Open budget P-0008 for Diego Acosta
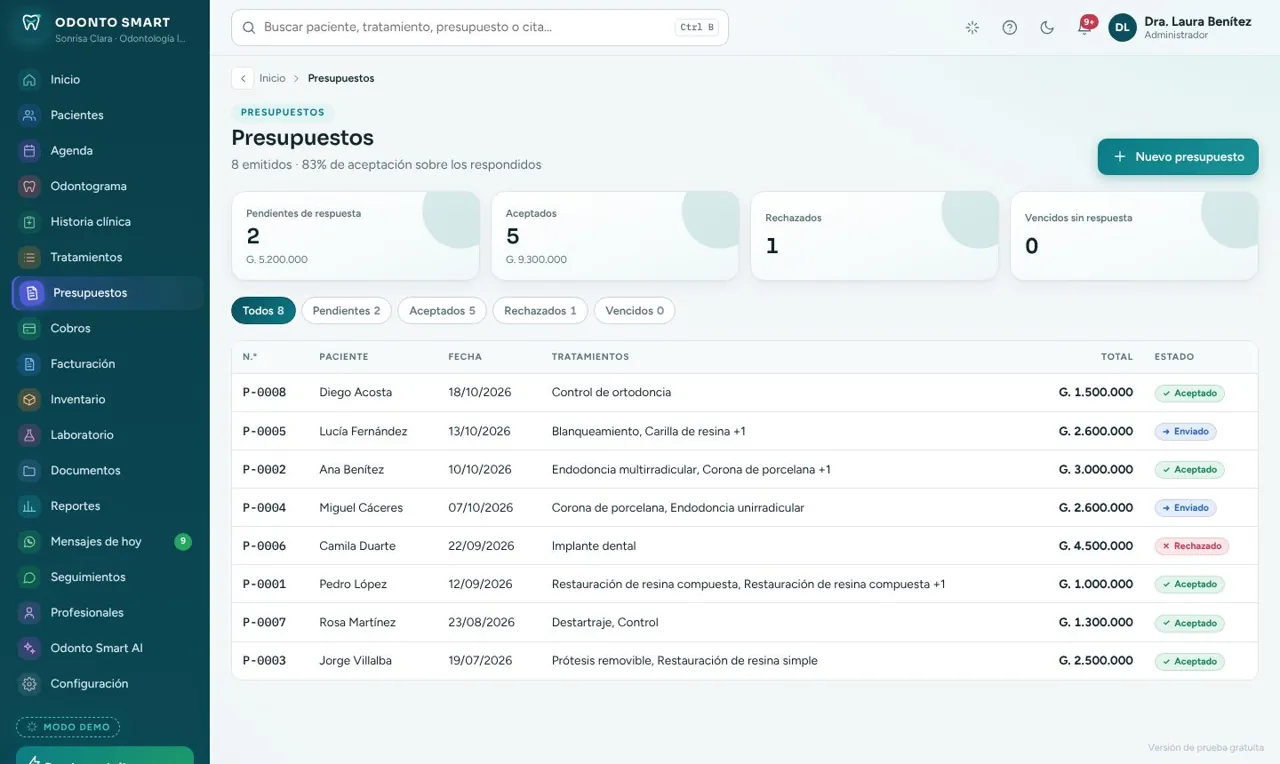This screenshot has width=1280, height=764. coord(744,393)
